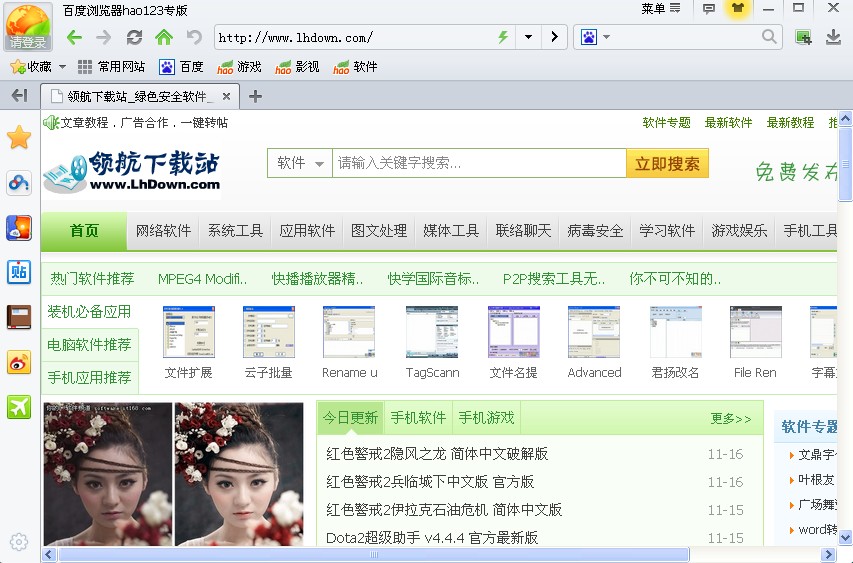Reload the page with refresh icon
This screenshot has height=563, width=853.
[134, 38]
